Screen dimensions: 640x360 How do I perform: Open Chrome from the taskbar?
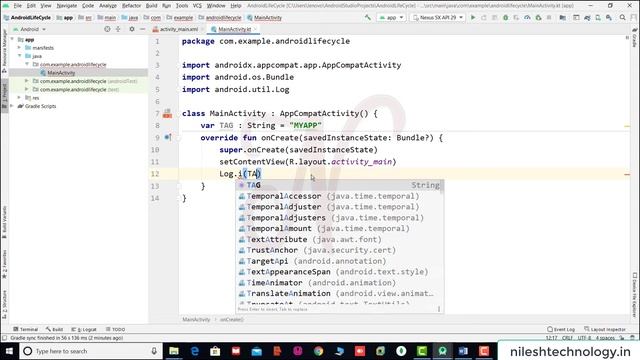[x=318, y=351]
